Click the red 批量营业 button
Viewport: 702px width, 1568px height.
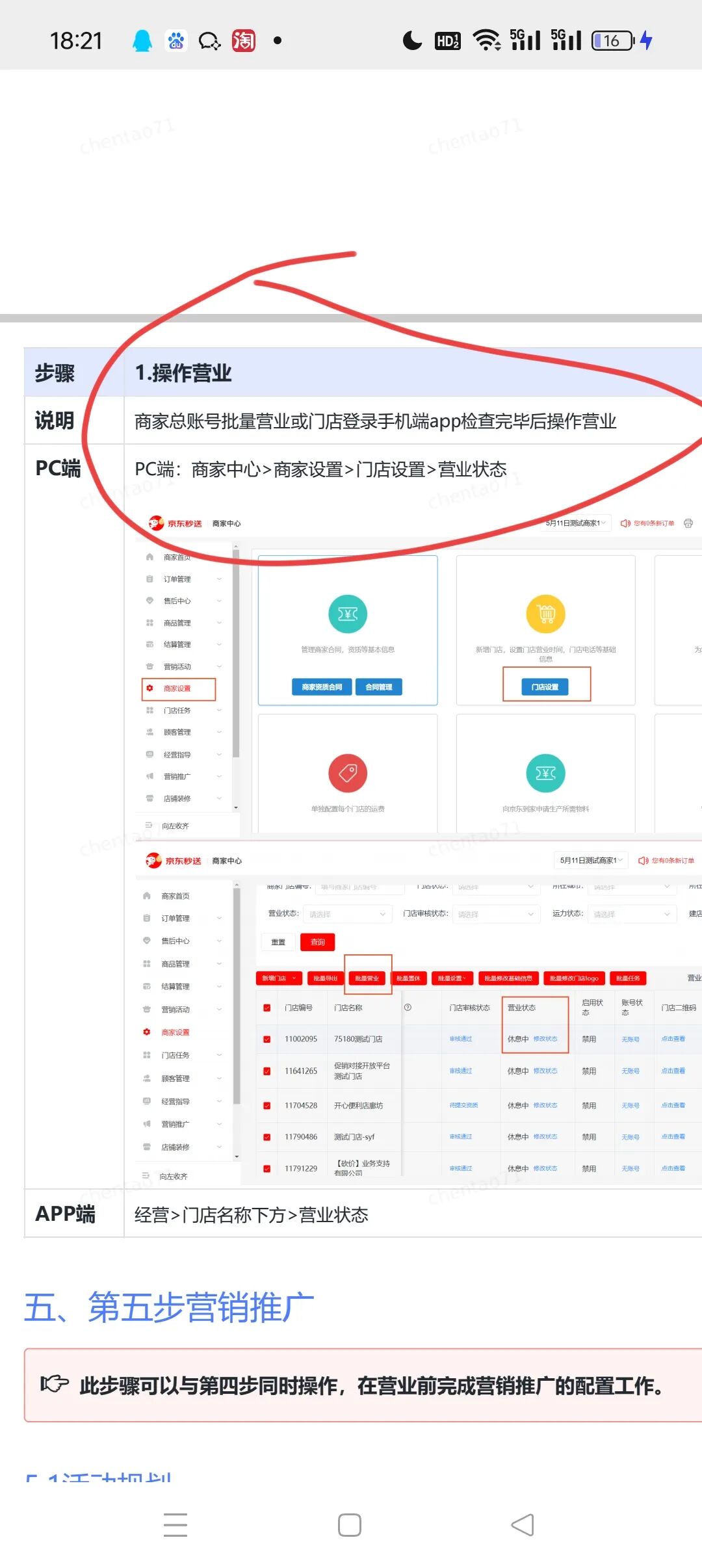coord(367,978)
